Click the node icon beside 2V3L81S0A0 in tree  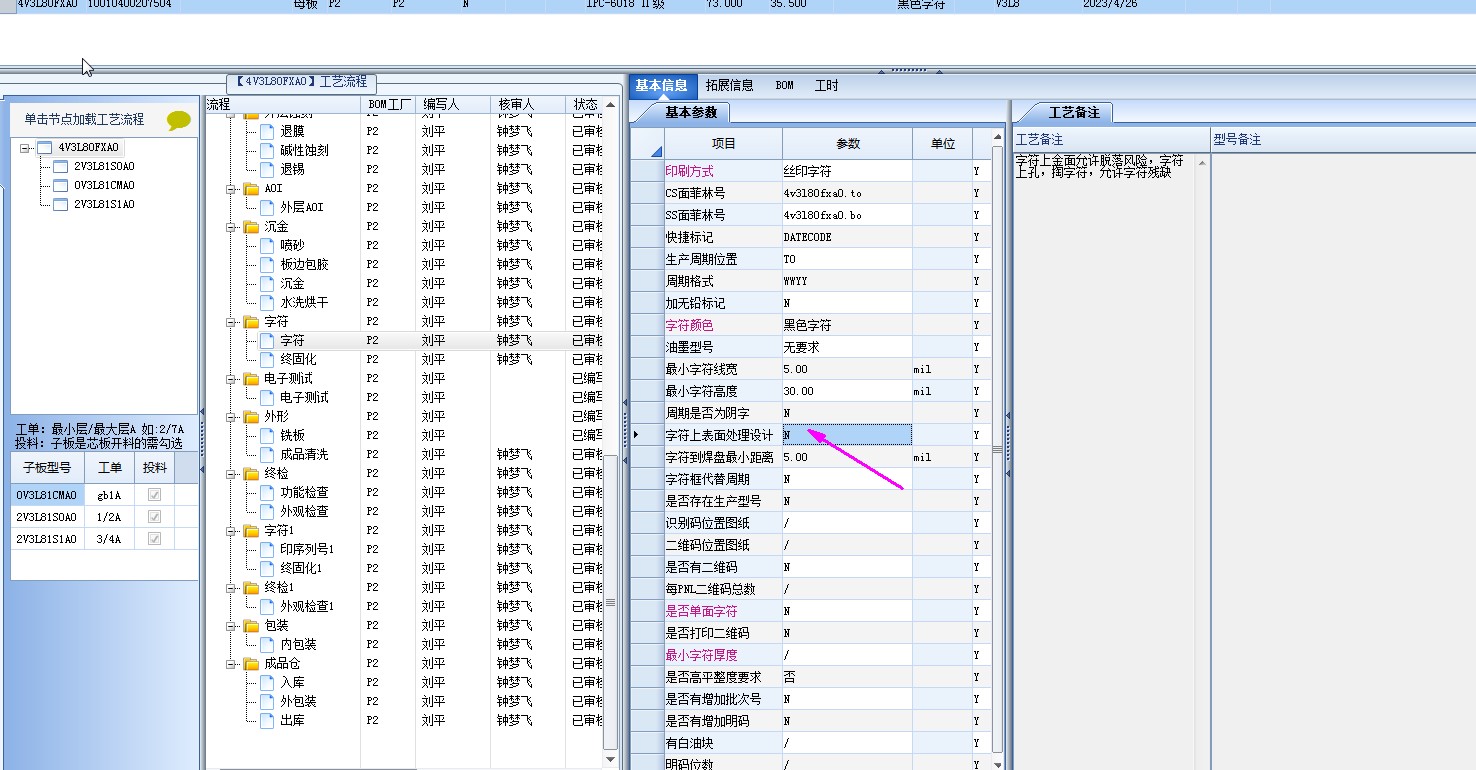coord(60,167)
